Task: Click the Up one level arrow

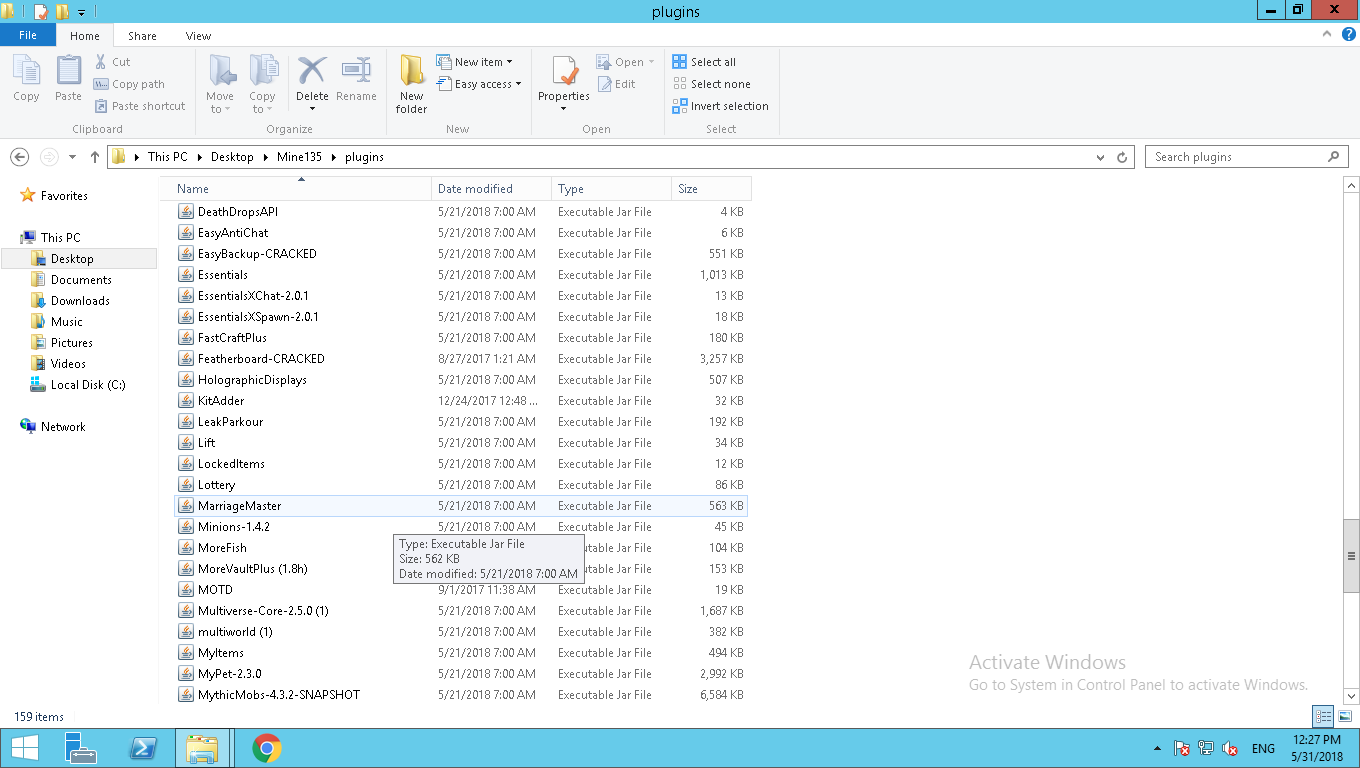Action: click(x=95, y=157)
